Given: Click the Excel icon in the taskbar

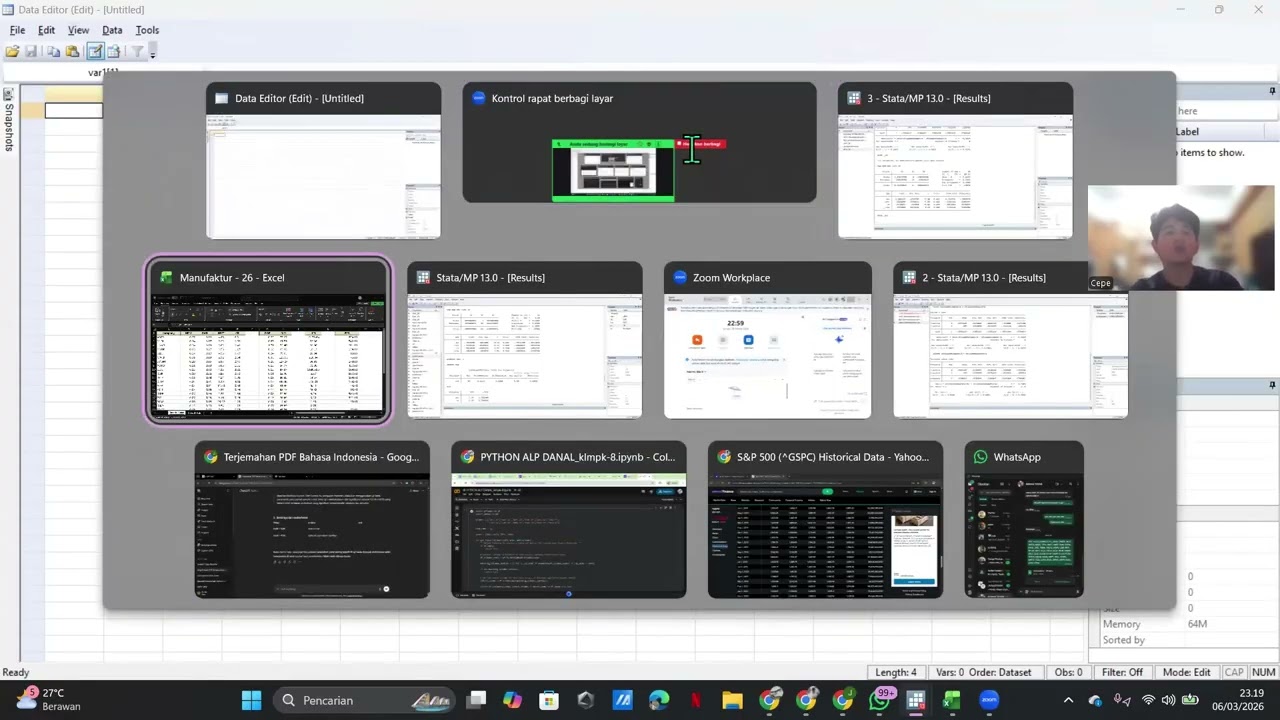Looking at the screenshot, I should click(x=953, y=700).
